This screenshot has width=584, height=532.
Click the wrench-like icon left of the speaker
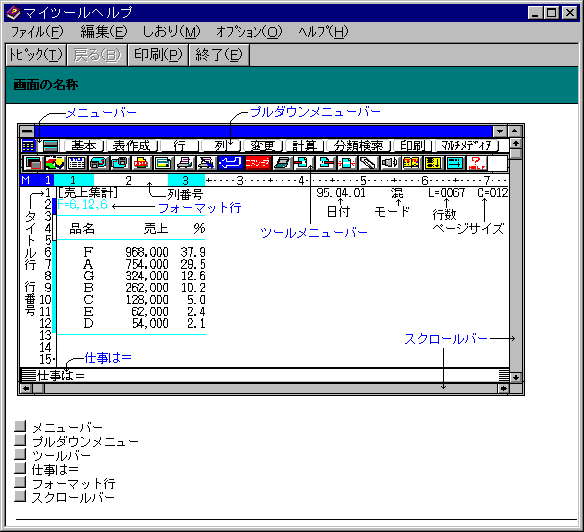point(368,163)
